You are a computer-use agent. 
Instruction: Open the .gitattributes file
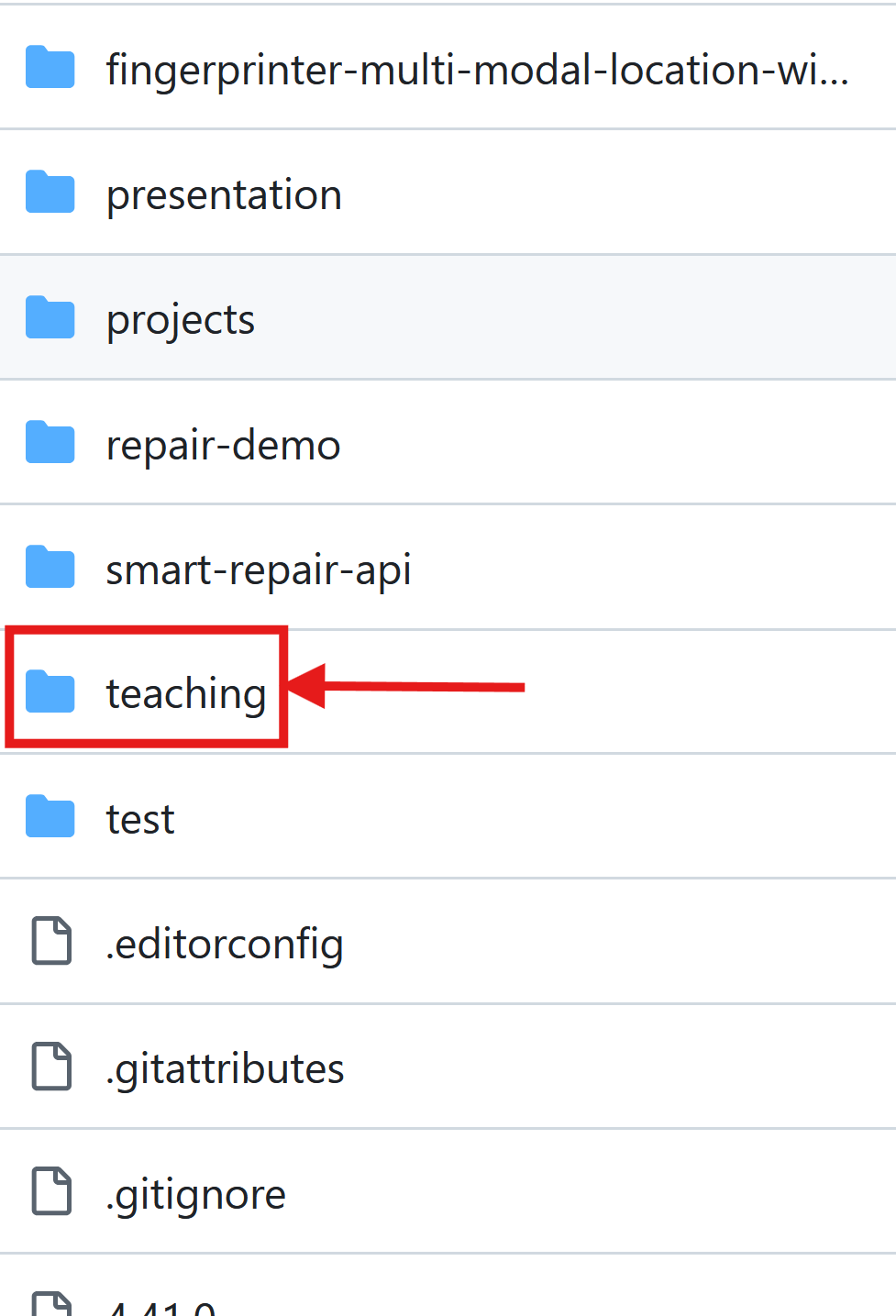pyautogui.click(x=225, y=1067)
